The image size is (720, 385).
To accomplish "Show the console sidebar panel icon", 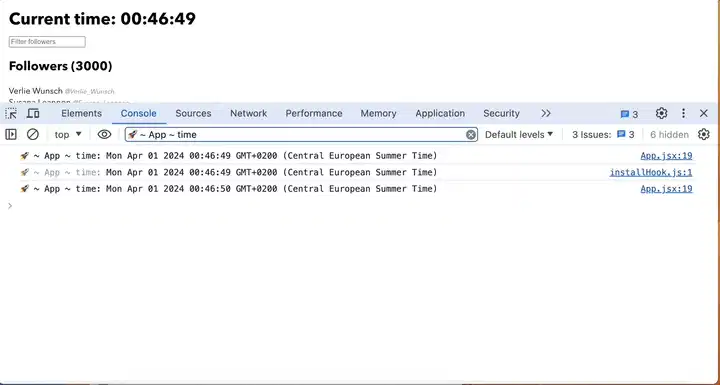I will click(x=11, y=134).
